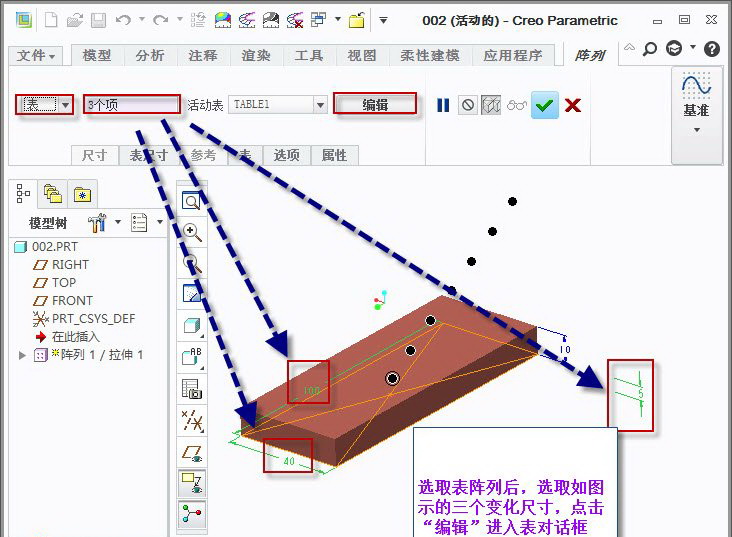Viewport: 732px width, 537px height.
Task: Open quick access toolbar customize arrow
Action: 383,20
